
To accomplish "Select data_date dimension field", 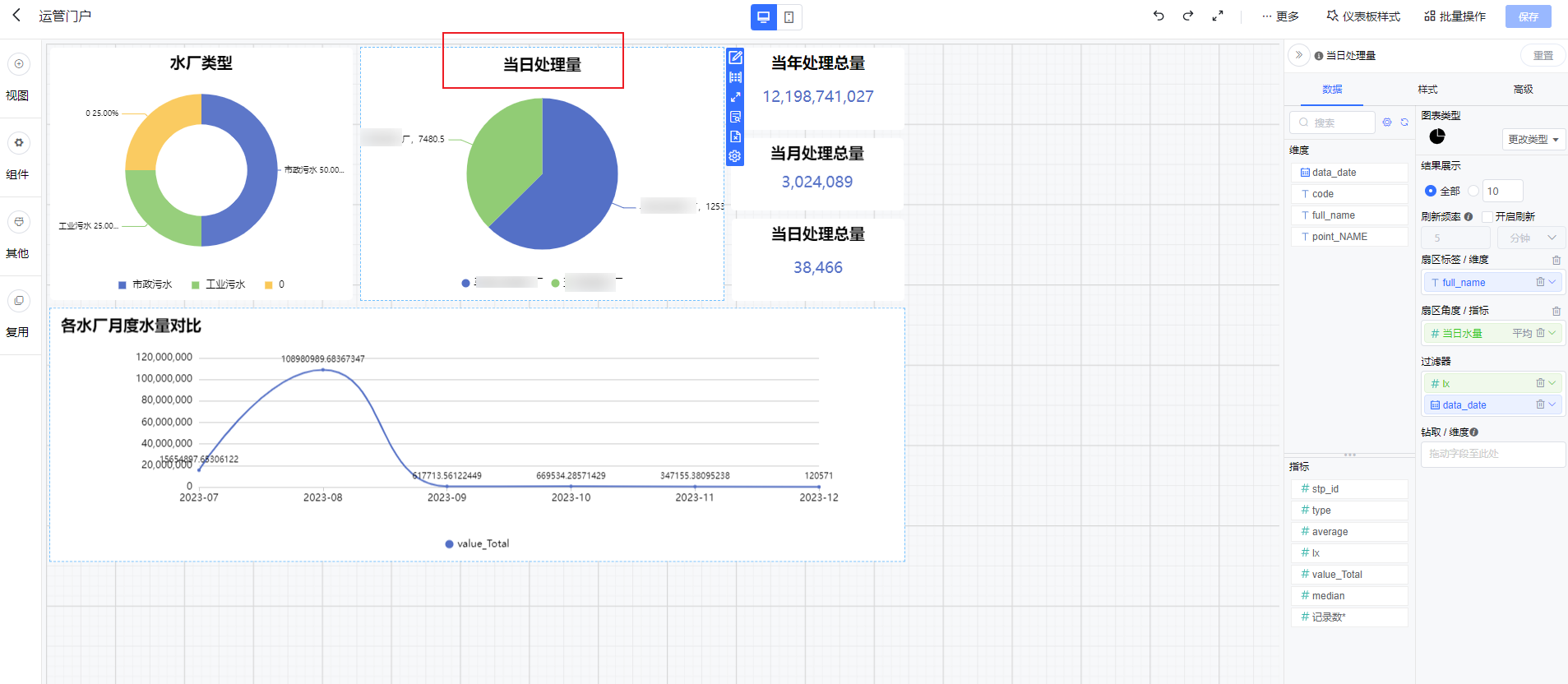I will (x=1349, y=173).
